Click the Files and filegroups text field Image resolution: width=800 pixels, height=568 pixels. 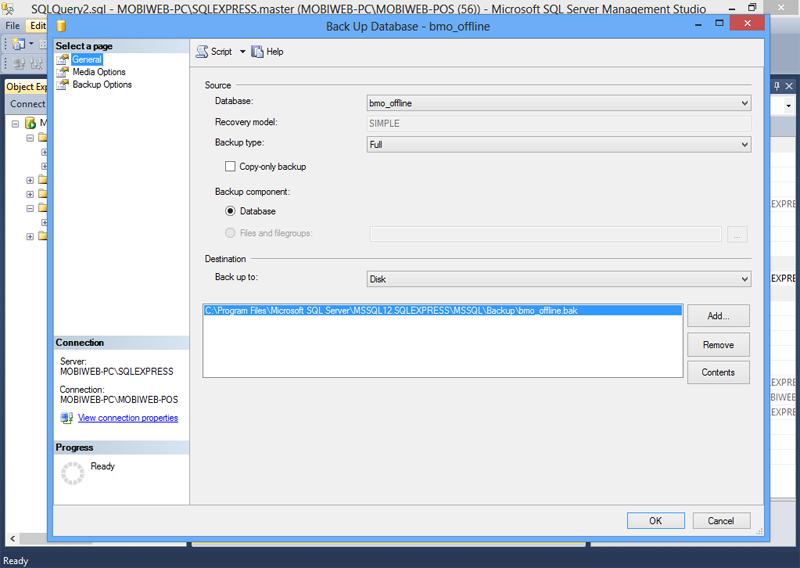[545, 234]
